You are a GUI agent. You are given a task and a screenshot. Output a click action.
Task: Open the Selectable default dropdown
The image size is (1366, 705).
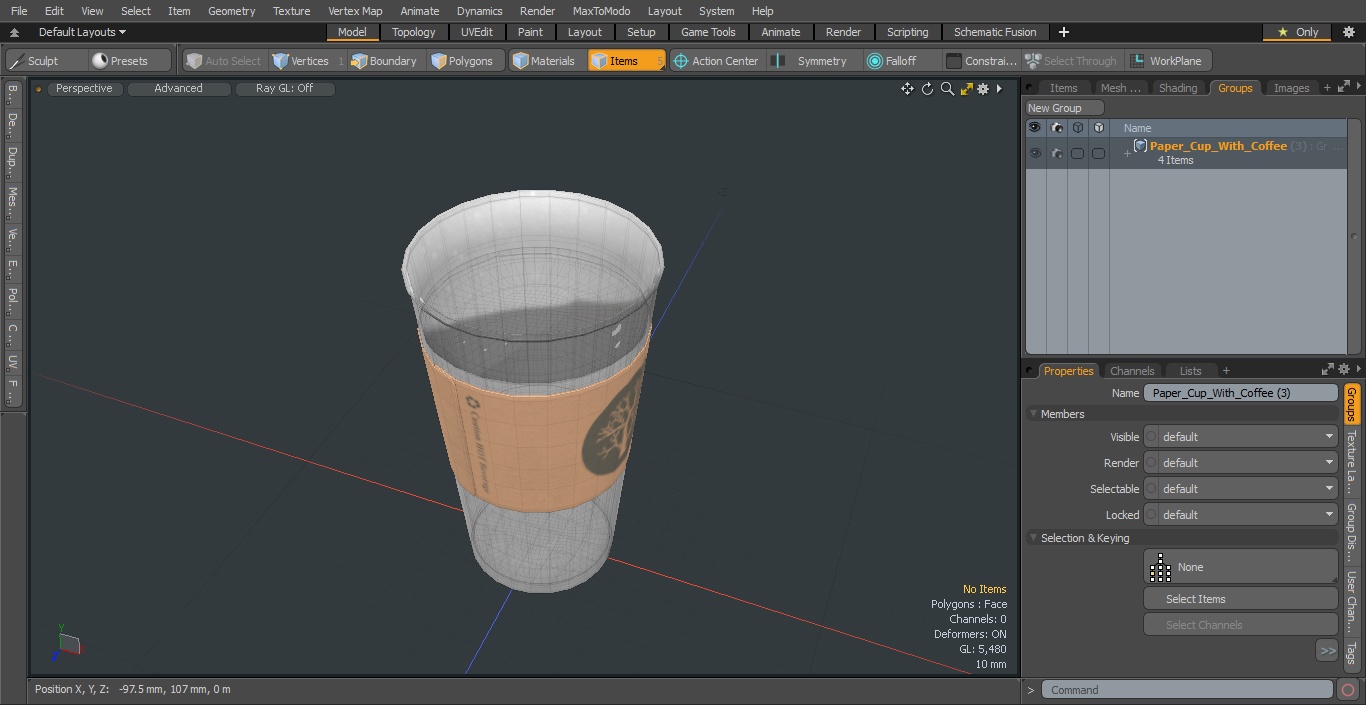[x=1248, y=489]
